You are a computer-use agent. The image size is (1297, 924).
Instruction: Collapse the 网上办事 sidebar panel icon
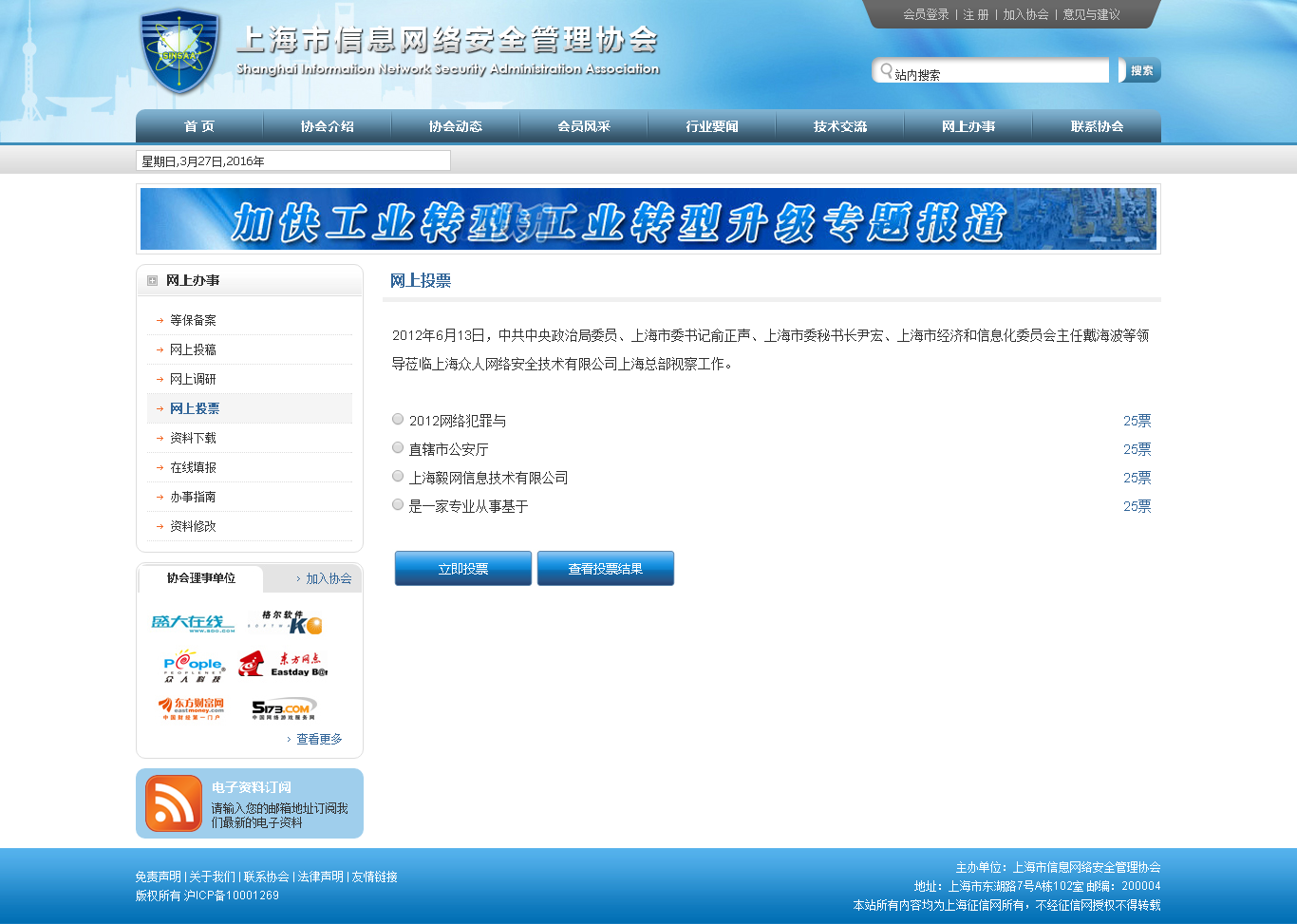click(152, 280)
